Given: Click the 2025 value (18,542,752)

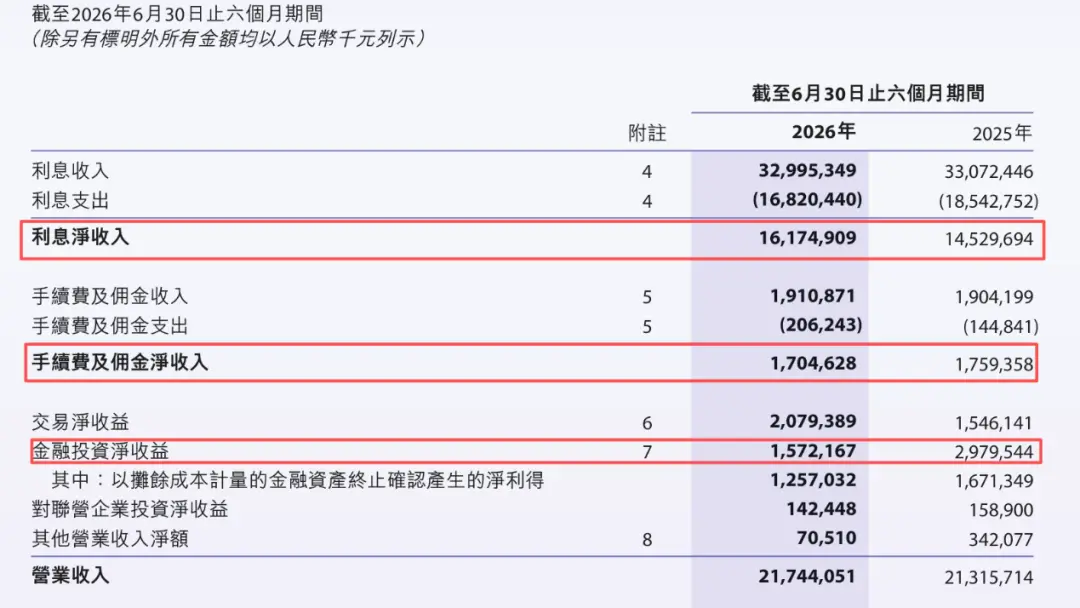Looking at the screenshot, I should tap(988, 201).
